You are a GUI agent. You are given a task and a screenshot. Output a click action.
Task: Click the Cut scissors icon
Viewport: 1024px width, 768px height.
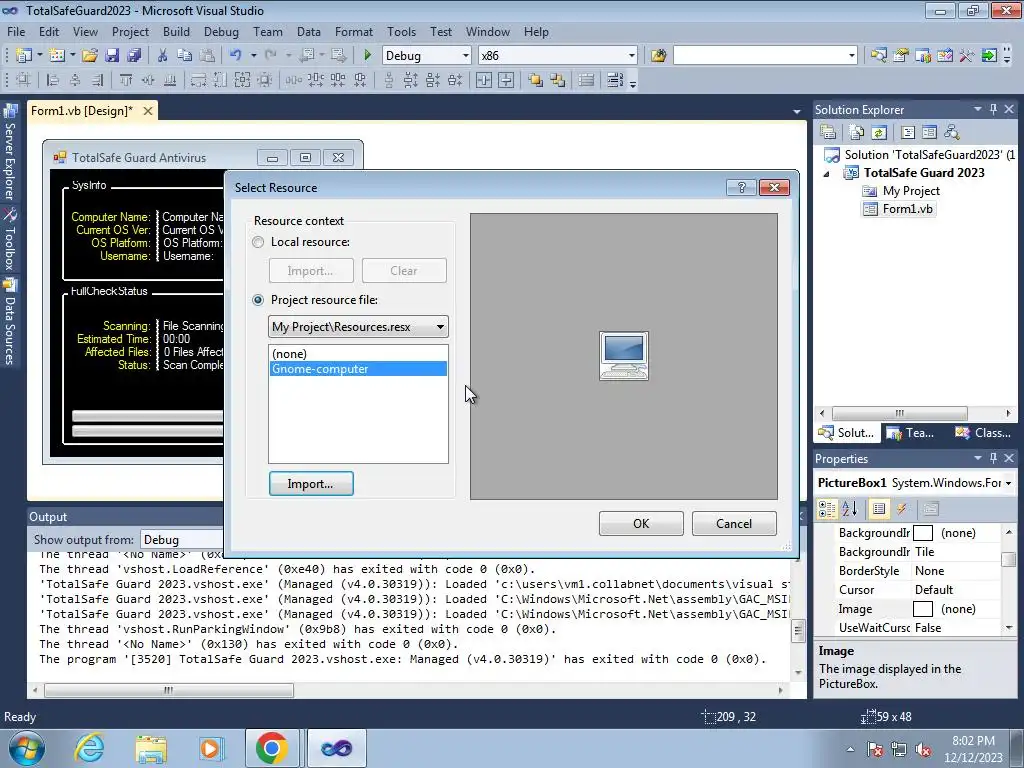(163, 56)
